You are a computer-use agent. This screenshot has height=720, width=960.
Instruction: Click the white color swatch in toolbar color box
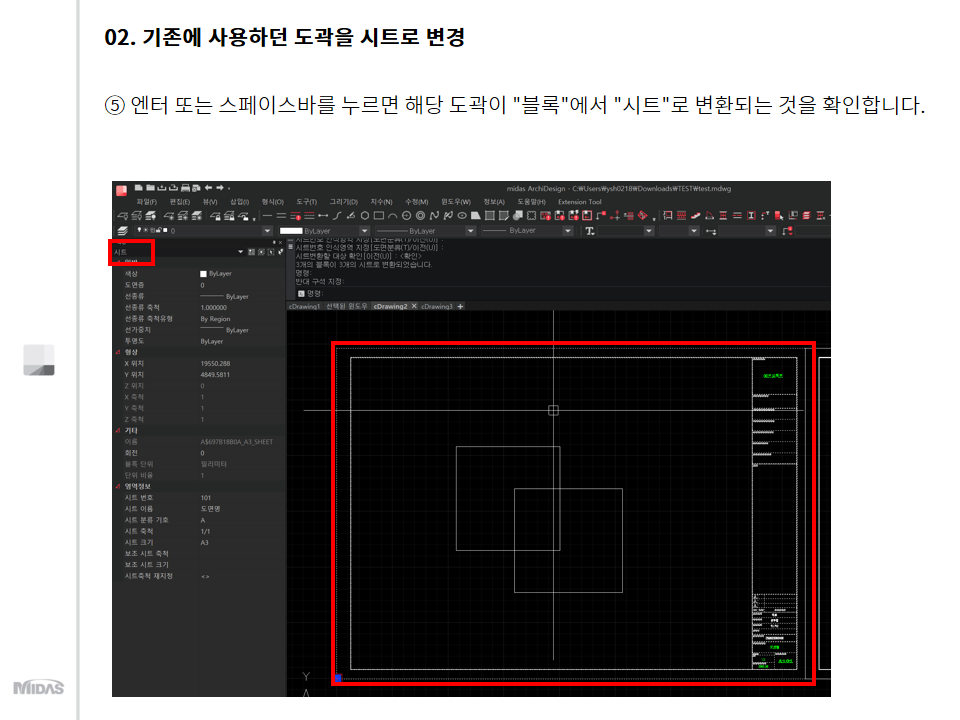tap(291, 231)
